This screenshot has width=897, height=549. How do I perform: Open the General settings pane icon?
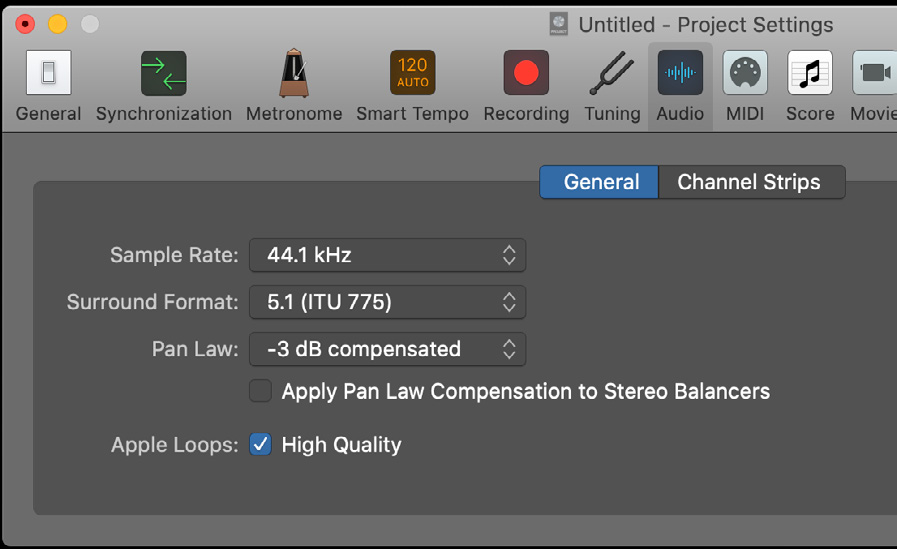49,73
